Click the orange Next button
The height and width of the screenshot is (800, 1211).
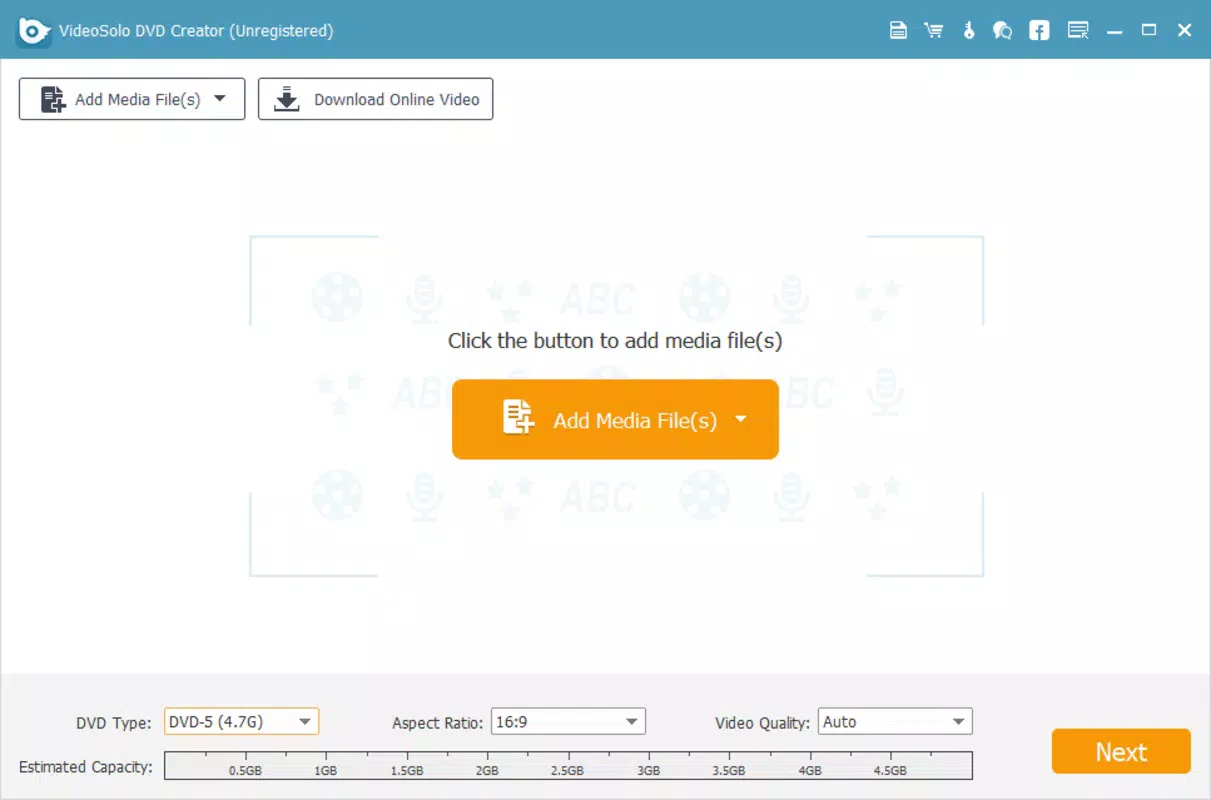pos(1121,751)
